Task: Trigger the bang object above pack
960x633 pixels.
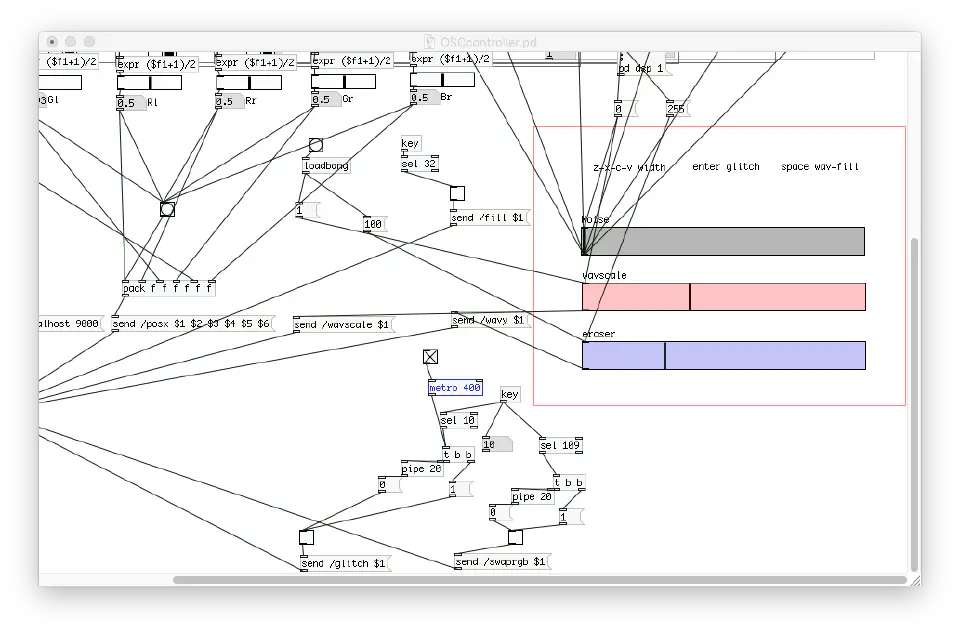Action: click(167, 209)
